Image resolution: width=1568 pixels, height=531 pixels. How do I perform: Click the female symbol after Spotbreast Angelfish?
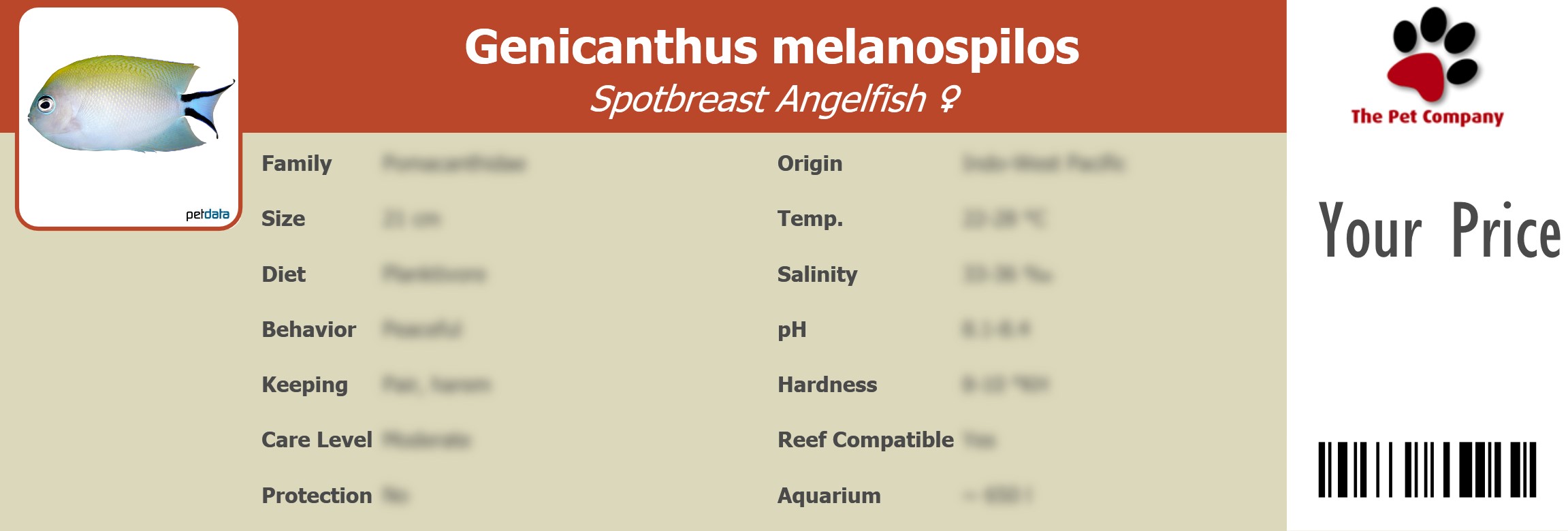click(949, 99)
